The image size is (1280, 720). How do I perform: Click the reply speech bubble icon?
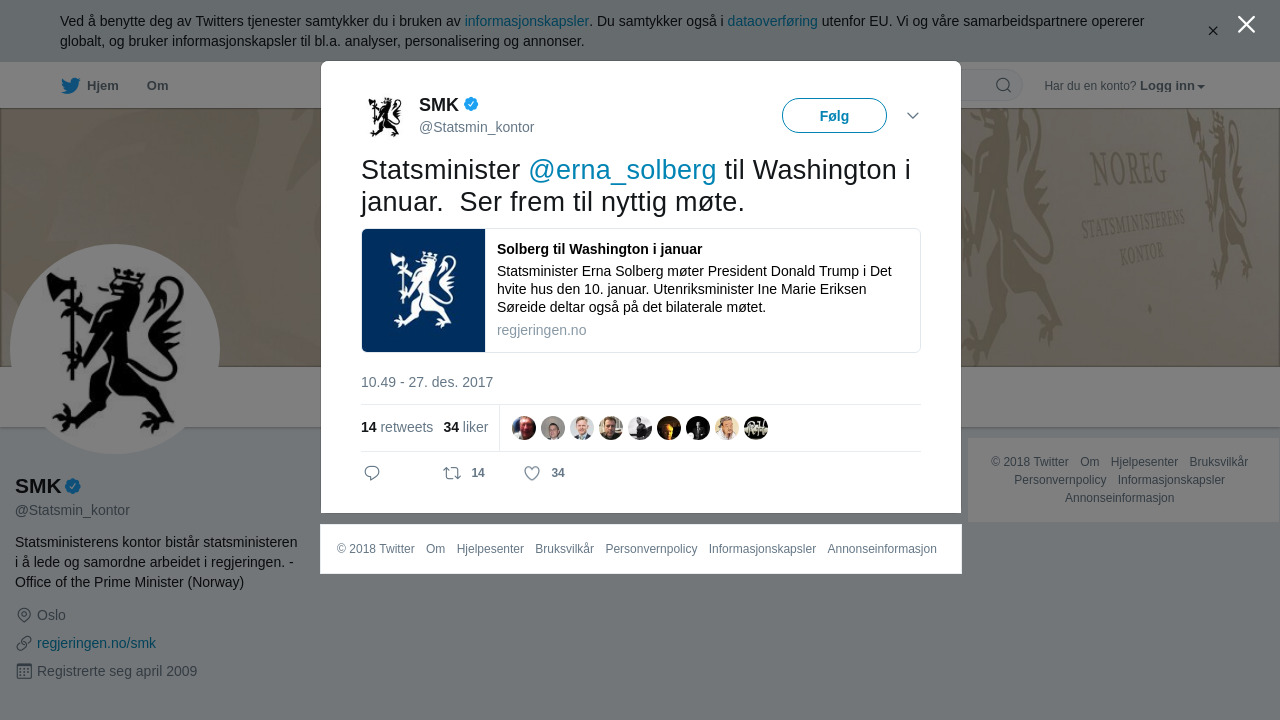click(x=372, y=473)
